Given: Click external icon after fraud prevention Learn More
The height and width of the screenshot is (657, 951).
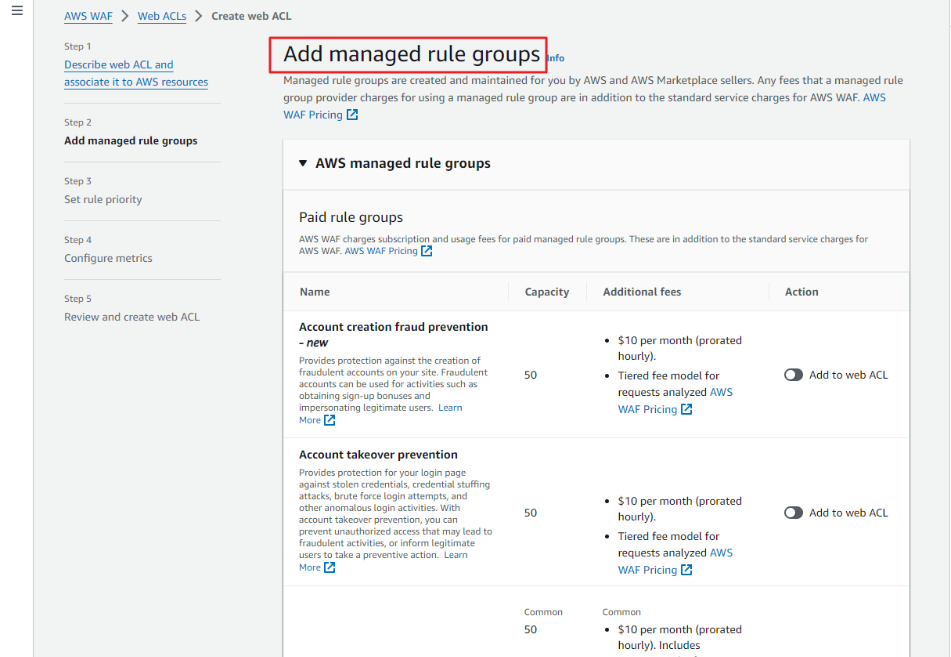Looking at the screenshot, I should coord(329,420).
